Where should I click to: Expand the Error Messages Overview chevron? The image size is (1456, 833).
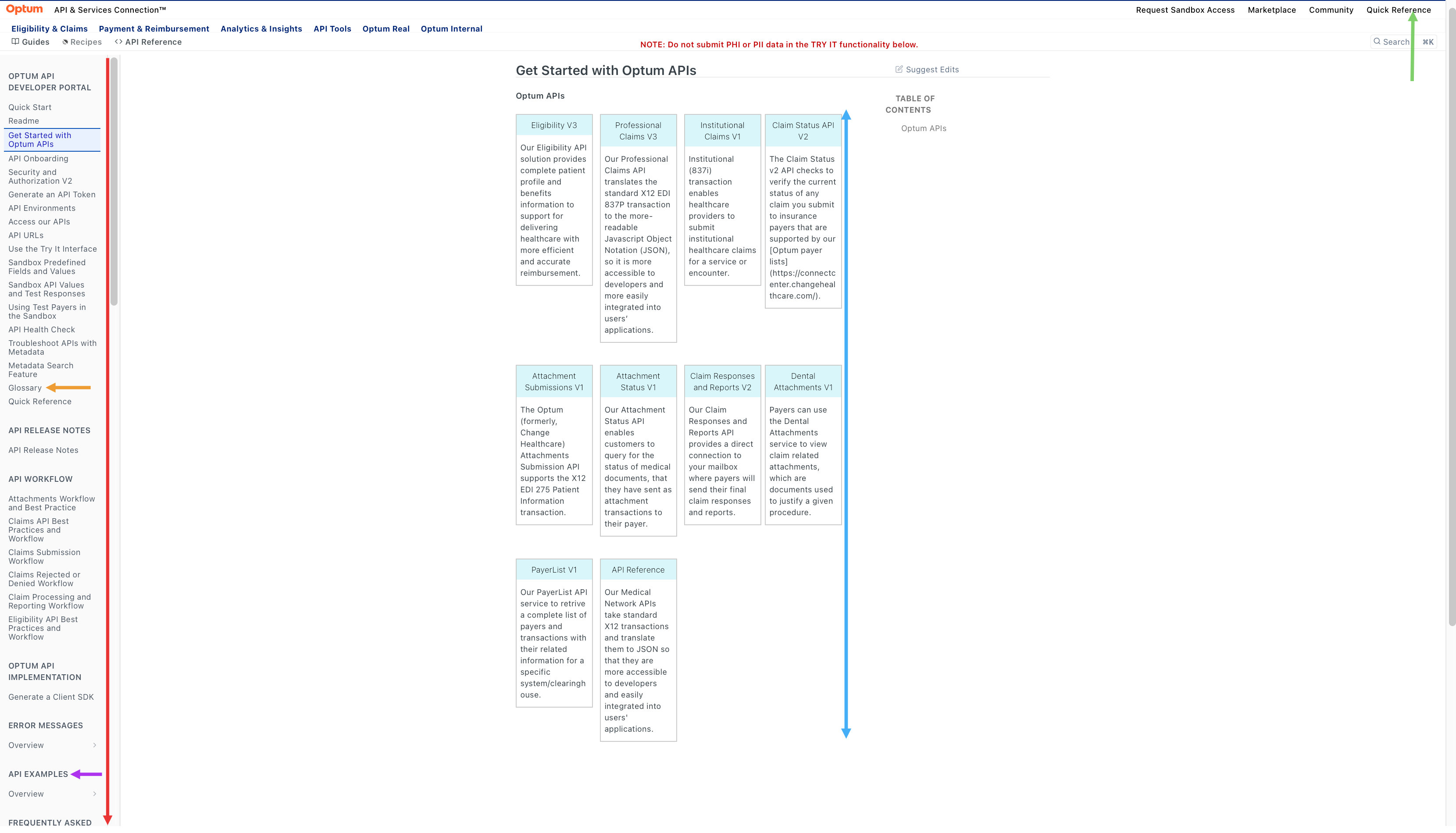94,745
